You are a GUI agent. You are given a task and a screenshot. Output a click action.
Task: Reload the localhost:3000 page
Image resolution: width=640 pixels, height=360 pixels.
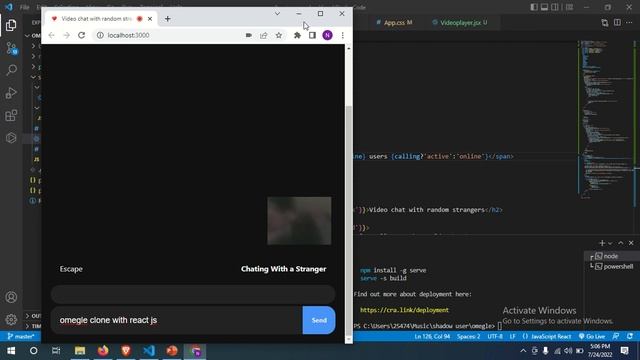click(x=82, y=36)
